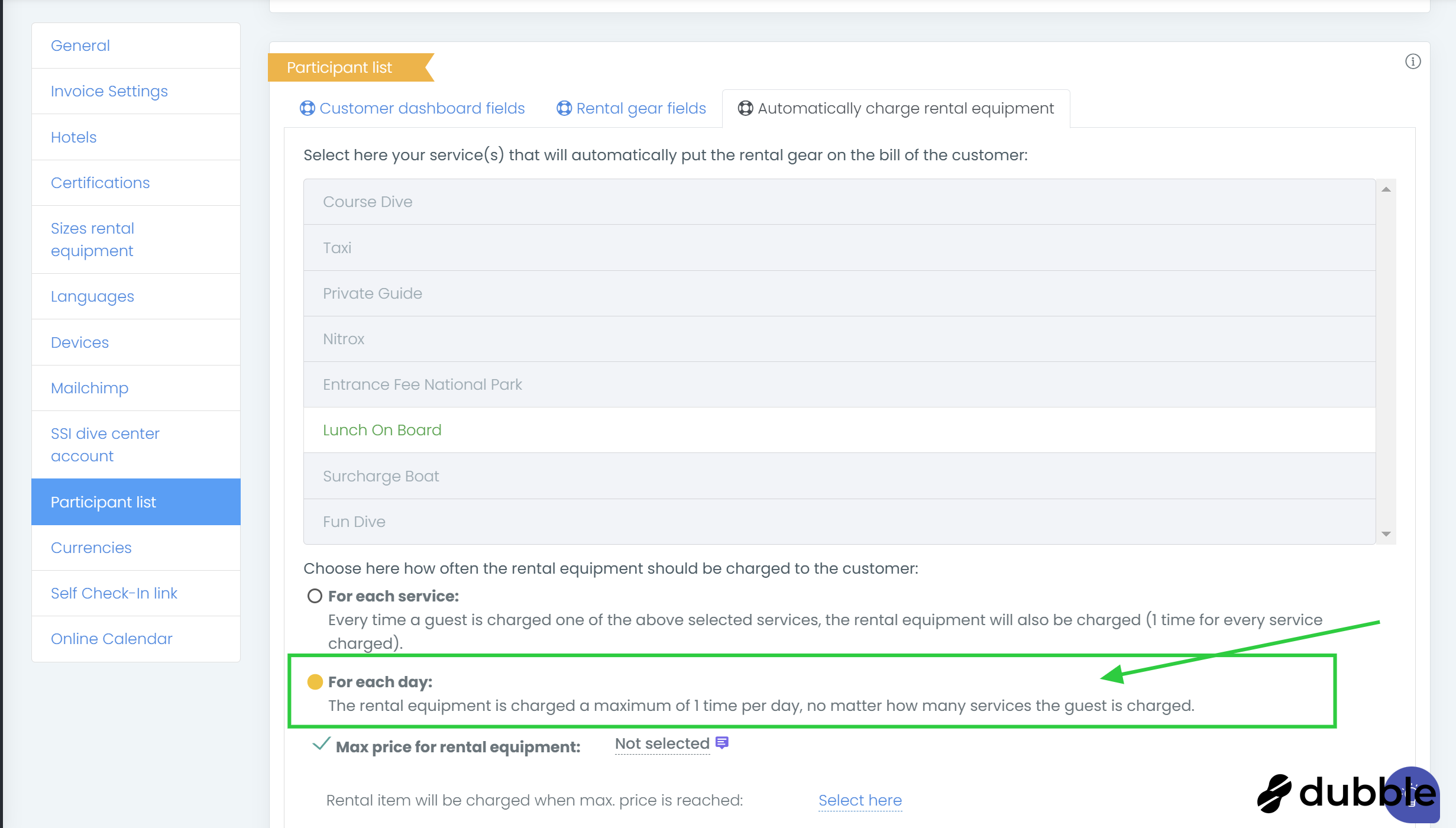Open the Not selected max price dropdown

click(x=662, y=743)
